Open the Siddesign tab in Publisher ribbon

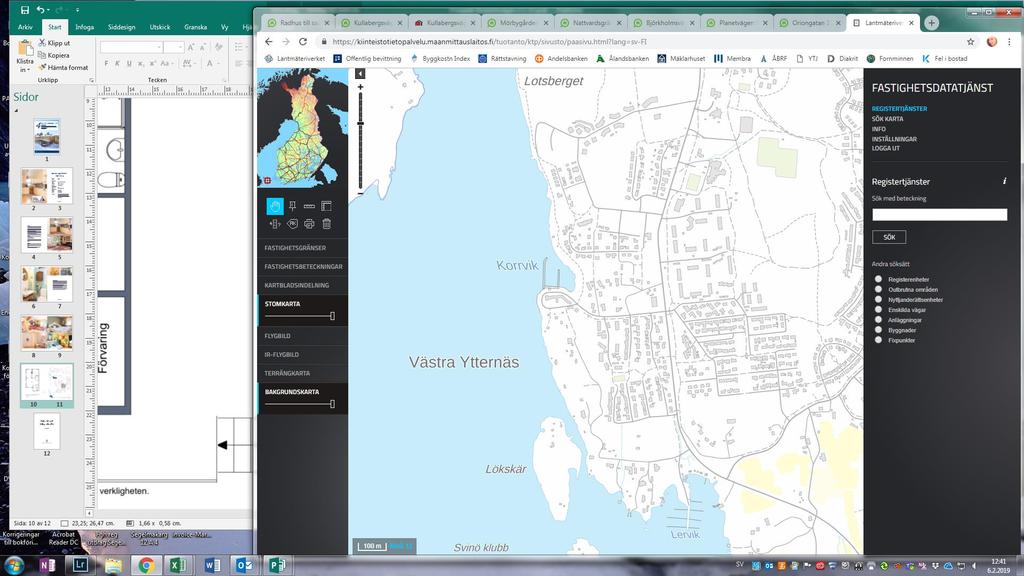point(121,27)
